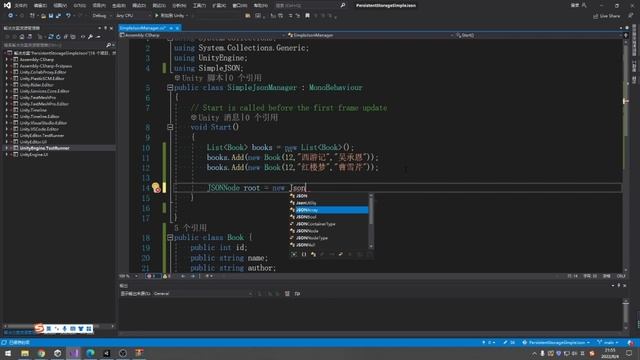Click the Live Share button

click(606, 16)
